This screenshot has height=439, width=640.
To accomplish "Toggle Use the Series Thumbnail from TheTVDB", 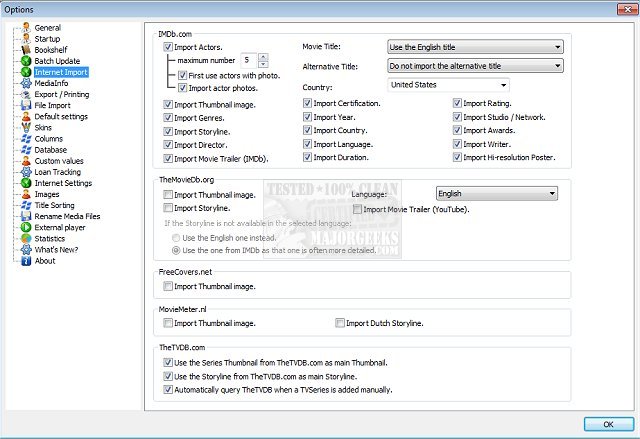I will 168,362.
